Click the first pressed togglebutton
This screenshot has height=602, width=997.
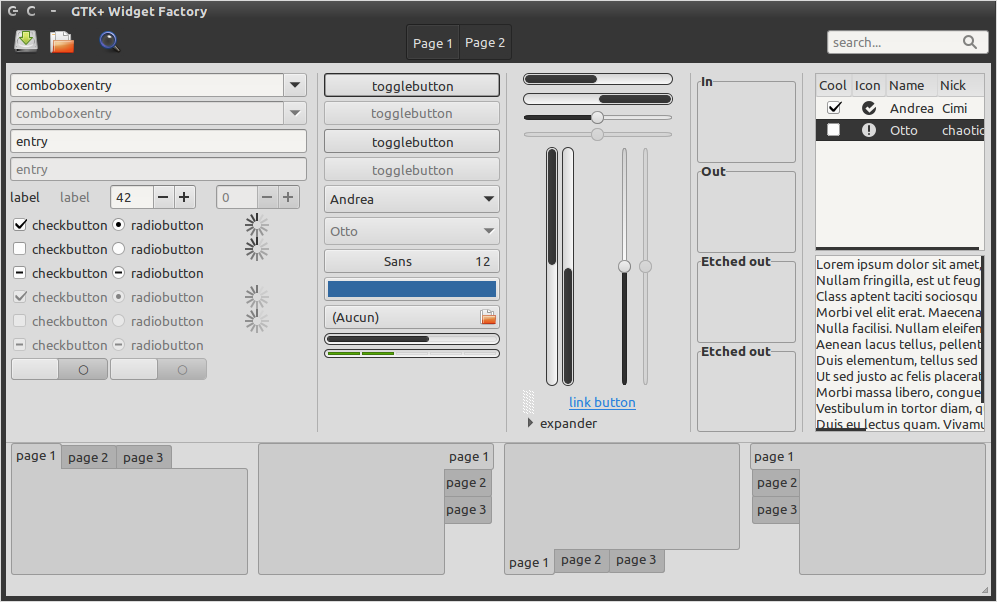[x=412, y=86]
